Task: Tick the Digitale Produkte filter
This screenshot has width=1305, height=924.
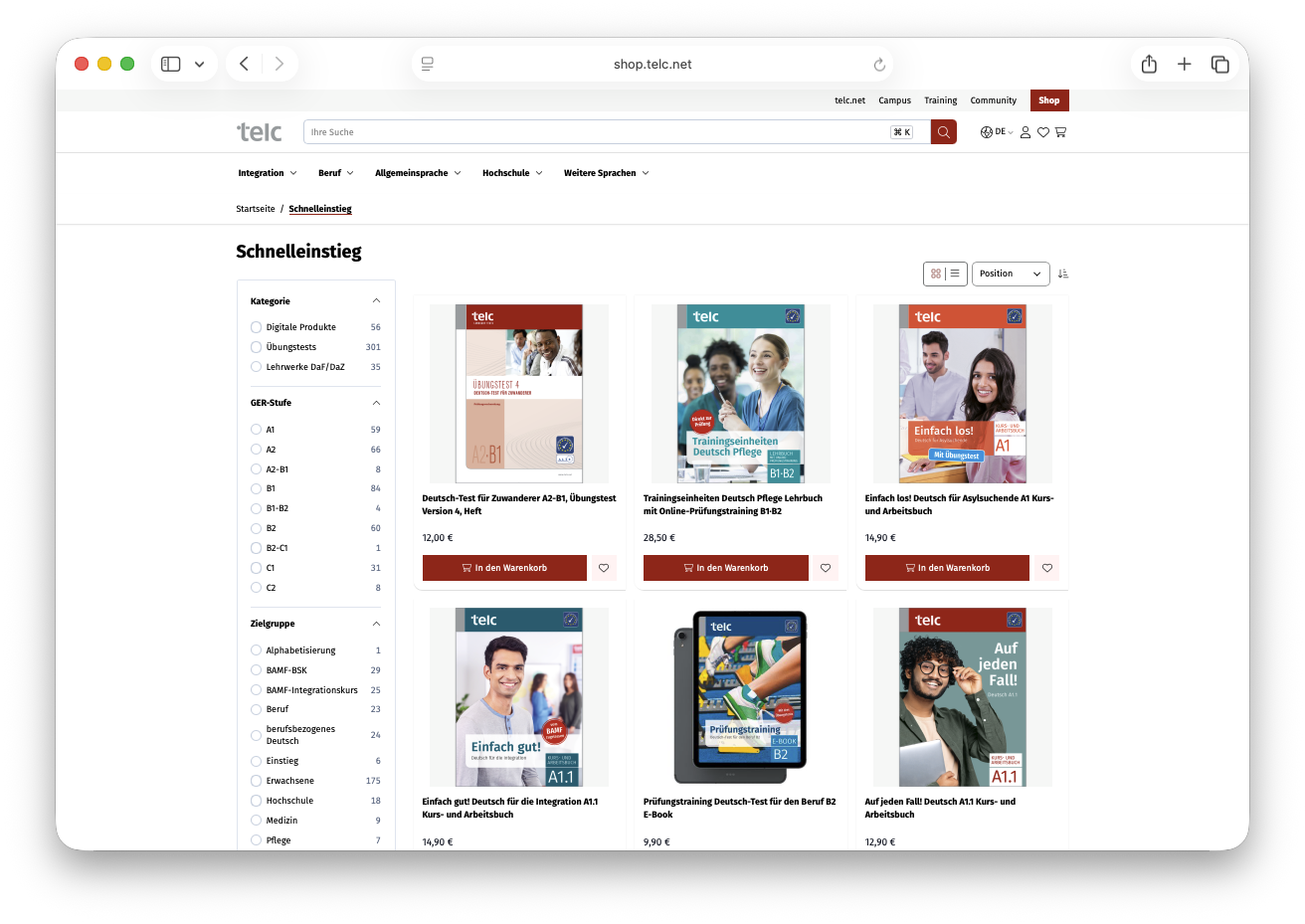Action: (x=257, y=327)
